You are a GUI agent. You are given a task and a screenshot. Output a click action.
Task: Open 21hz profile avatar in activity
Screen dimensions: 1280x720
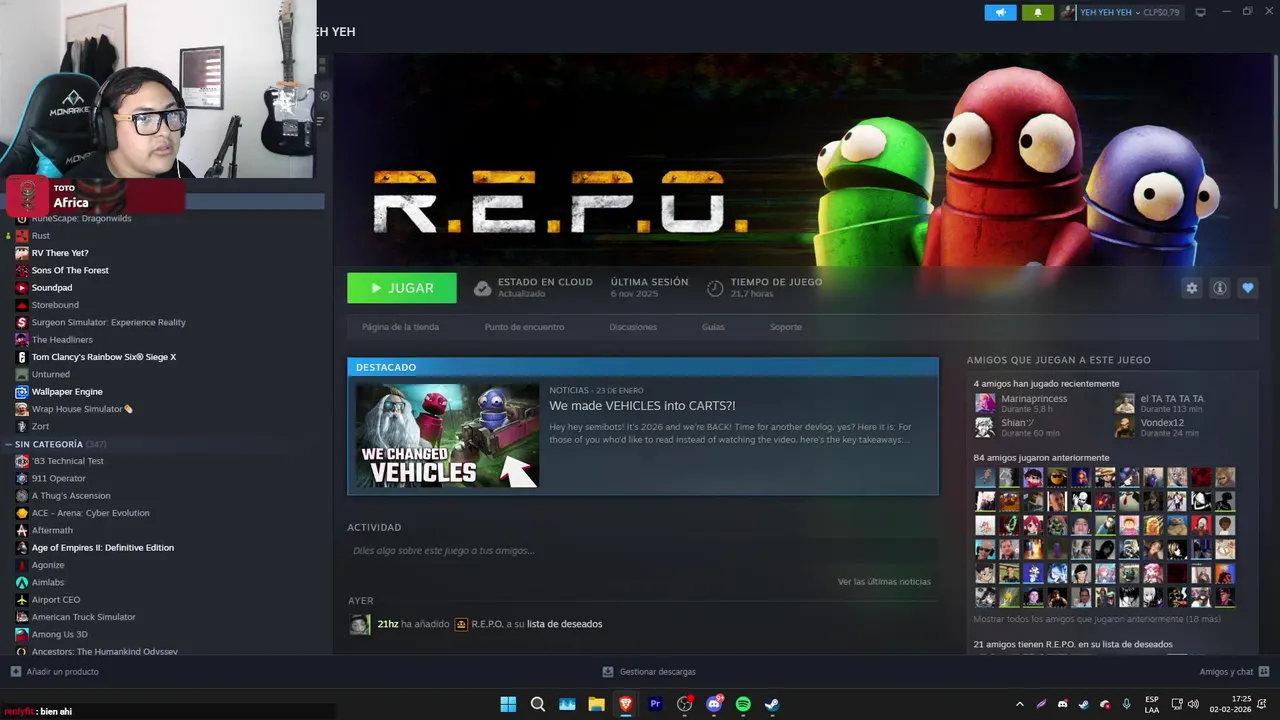click(x=360, y=624)
